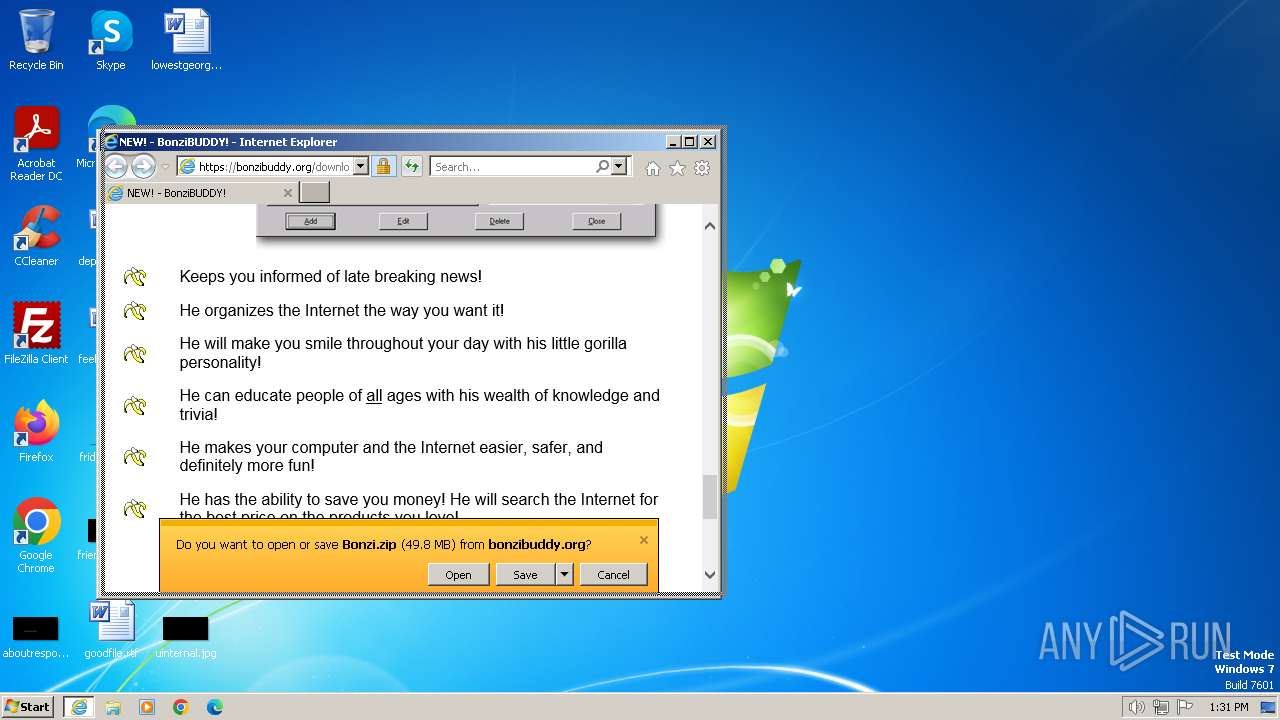Open Chrome from the taskbar
This screenshot has height=720, width=1280.
click(x=181, y=707)
